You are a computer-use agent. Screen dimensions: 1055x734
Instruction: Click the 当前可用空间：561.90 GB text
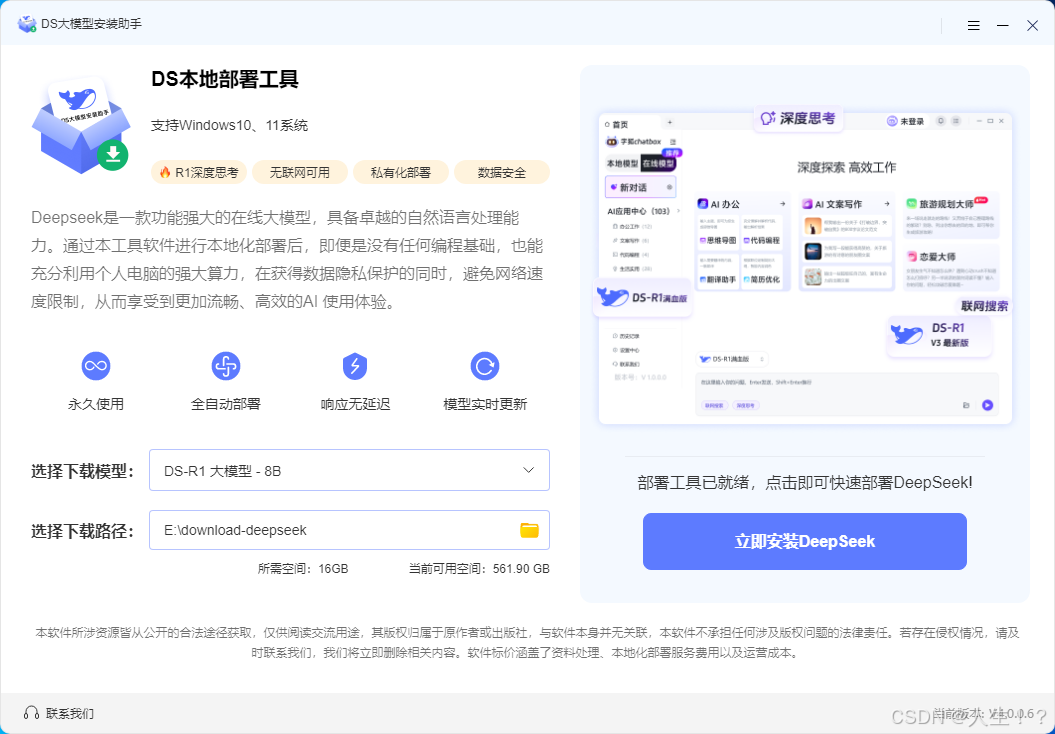tap(479, 568)
